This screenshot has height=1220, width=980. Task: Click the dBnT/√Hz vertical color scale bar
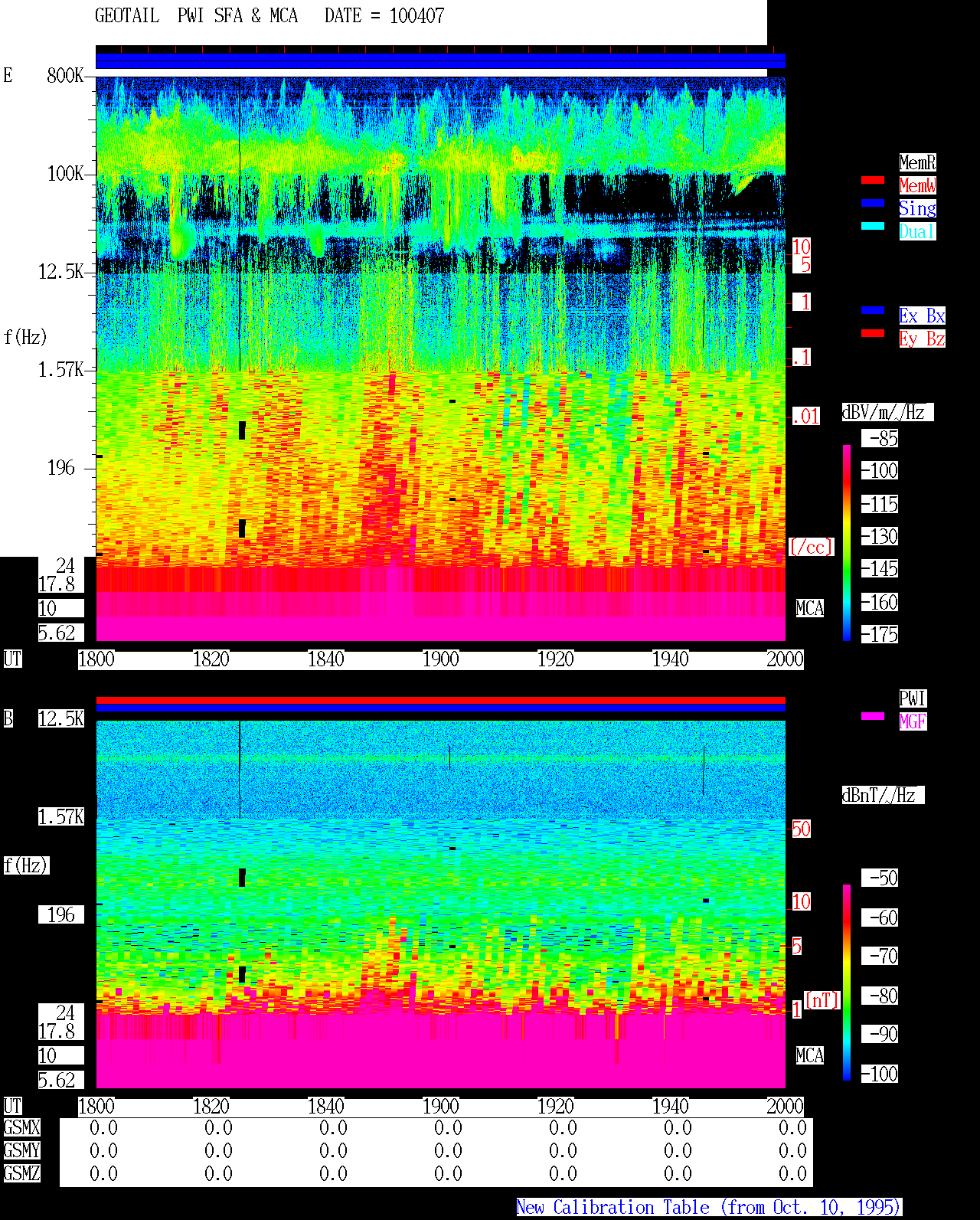click(x=847, y=983)
